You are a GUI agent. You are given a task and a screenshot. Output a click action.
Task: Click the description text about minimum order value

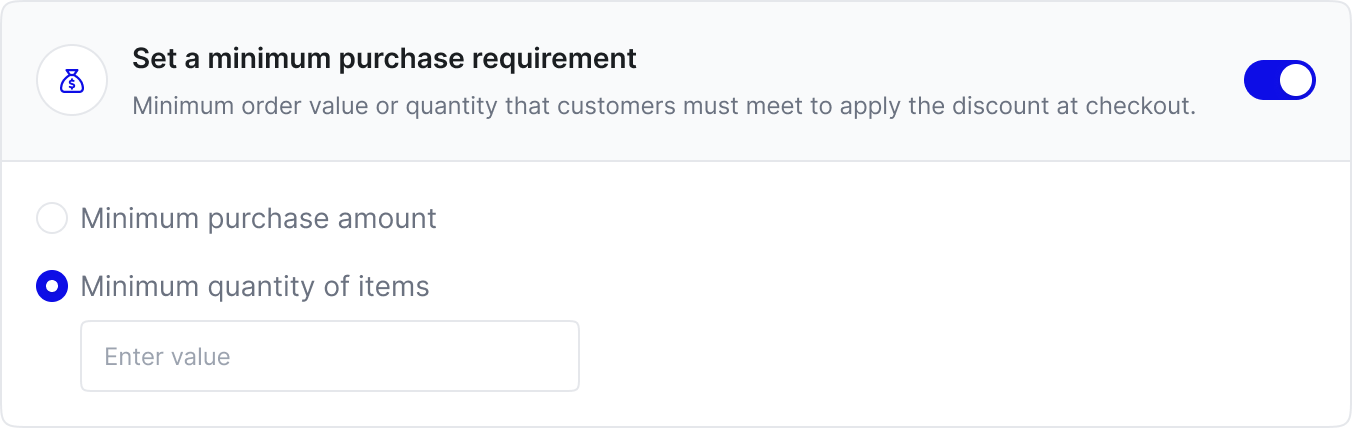pos(663,106)
